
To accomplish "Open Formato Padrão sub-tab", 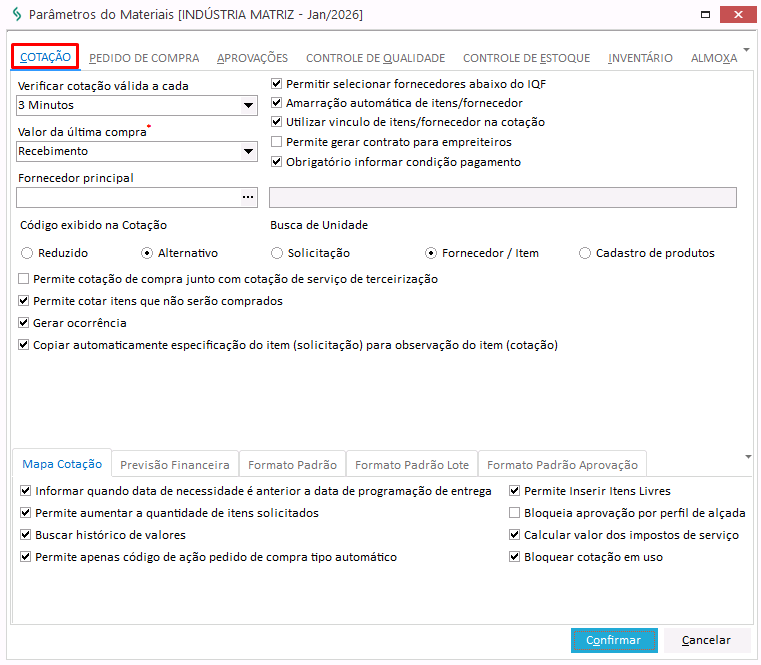I will [292, 465].
